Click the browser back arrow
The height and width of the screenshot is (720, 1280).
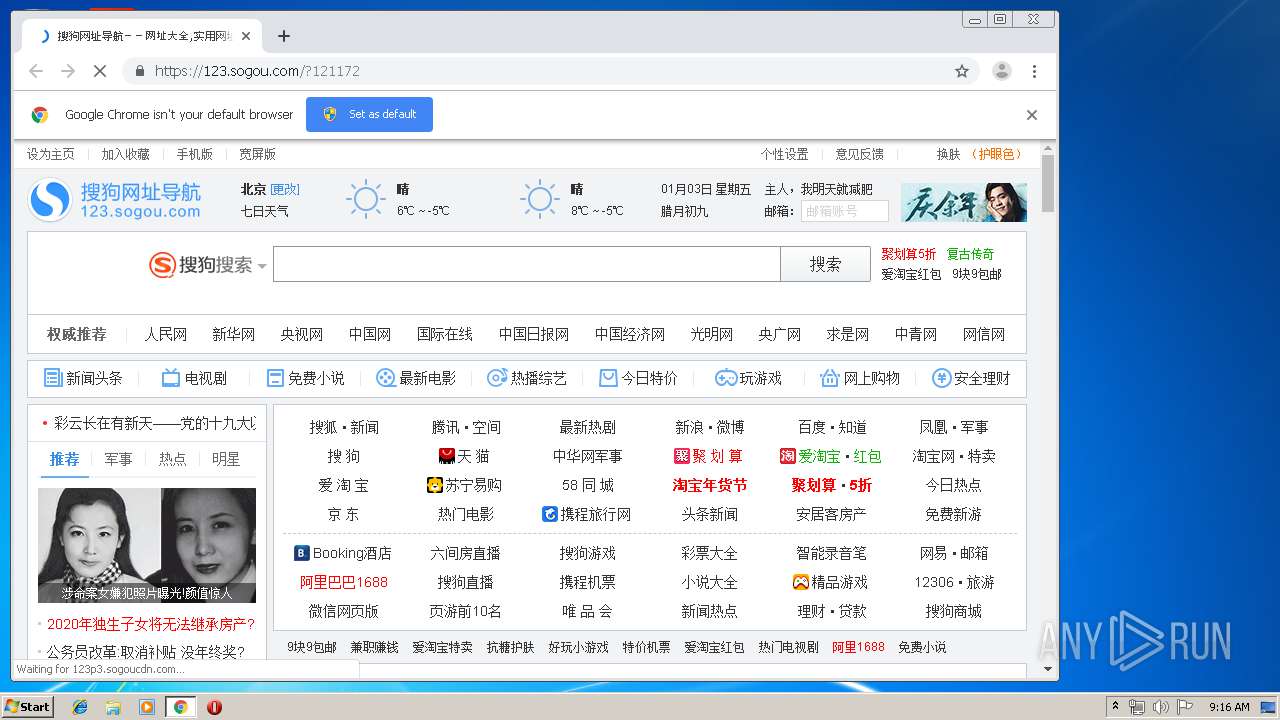[x=36, y=71]
